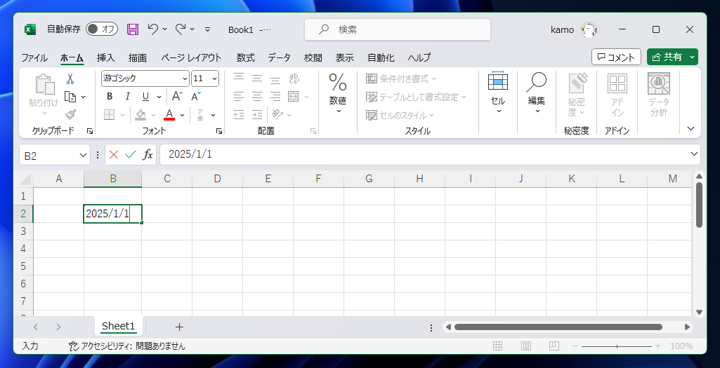Click the cell borders icon

tap(109, 115)
